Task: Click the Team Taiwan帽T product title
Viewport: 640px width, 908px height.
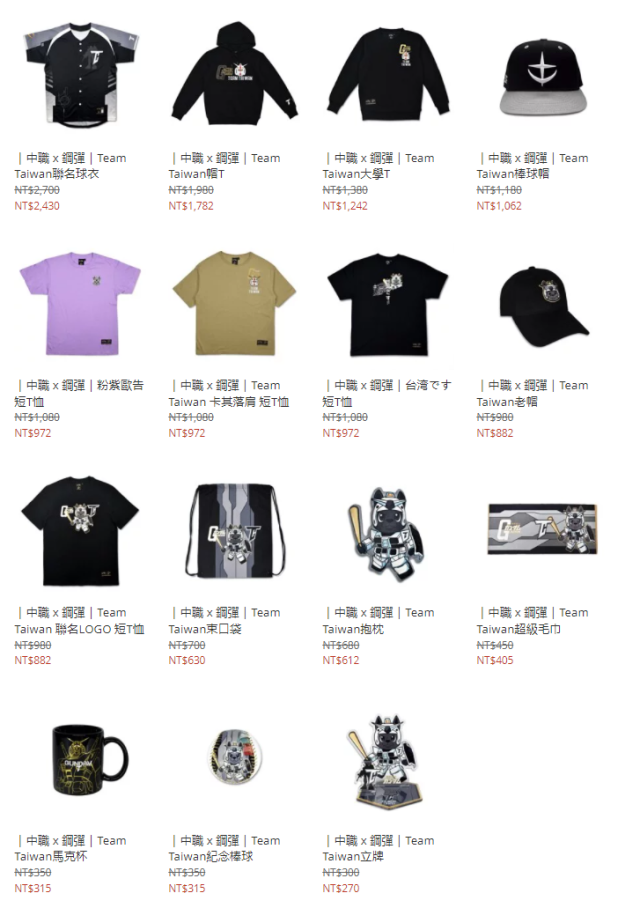Action: click(x=224, y=166)
